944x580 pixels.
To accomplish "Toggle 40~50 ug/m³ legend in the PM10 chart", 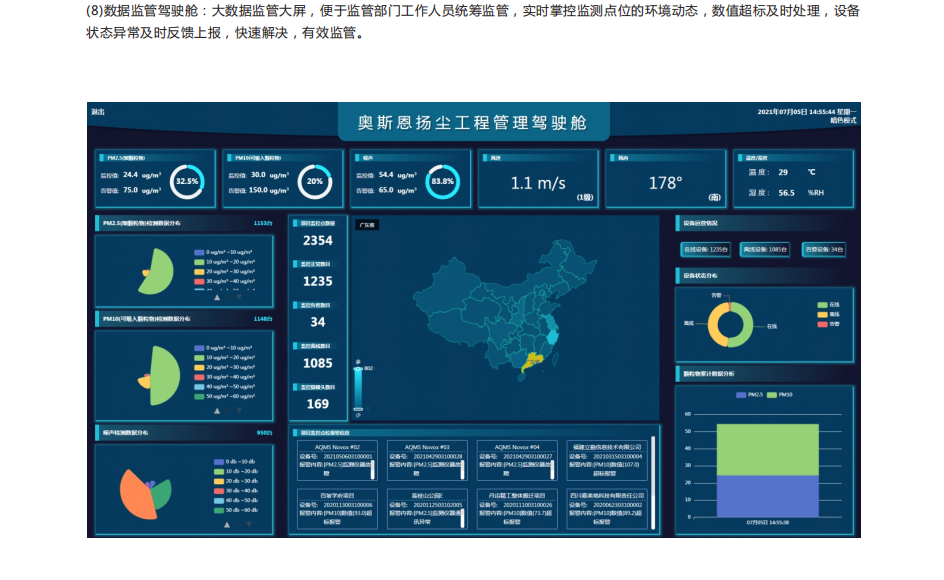I will [x=224, y=387].
